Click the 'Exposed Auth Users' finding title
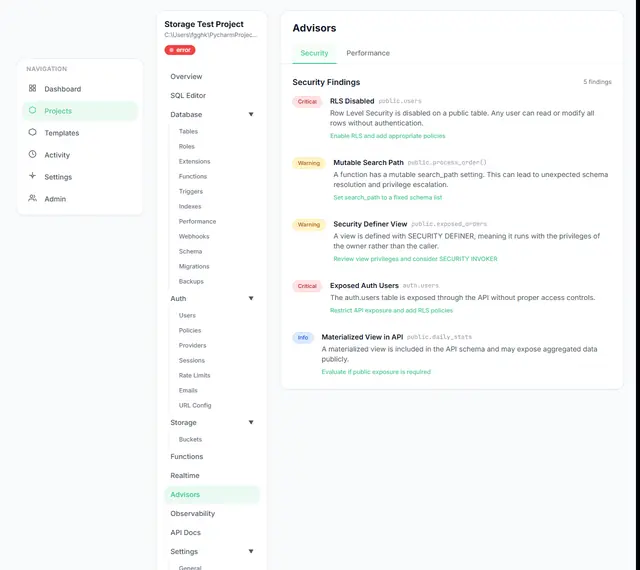 [364, 286]
